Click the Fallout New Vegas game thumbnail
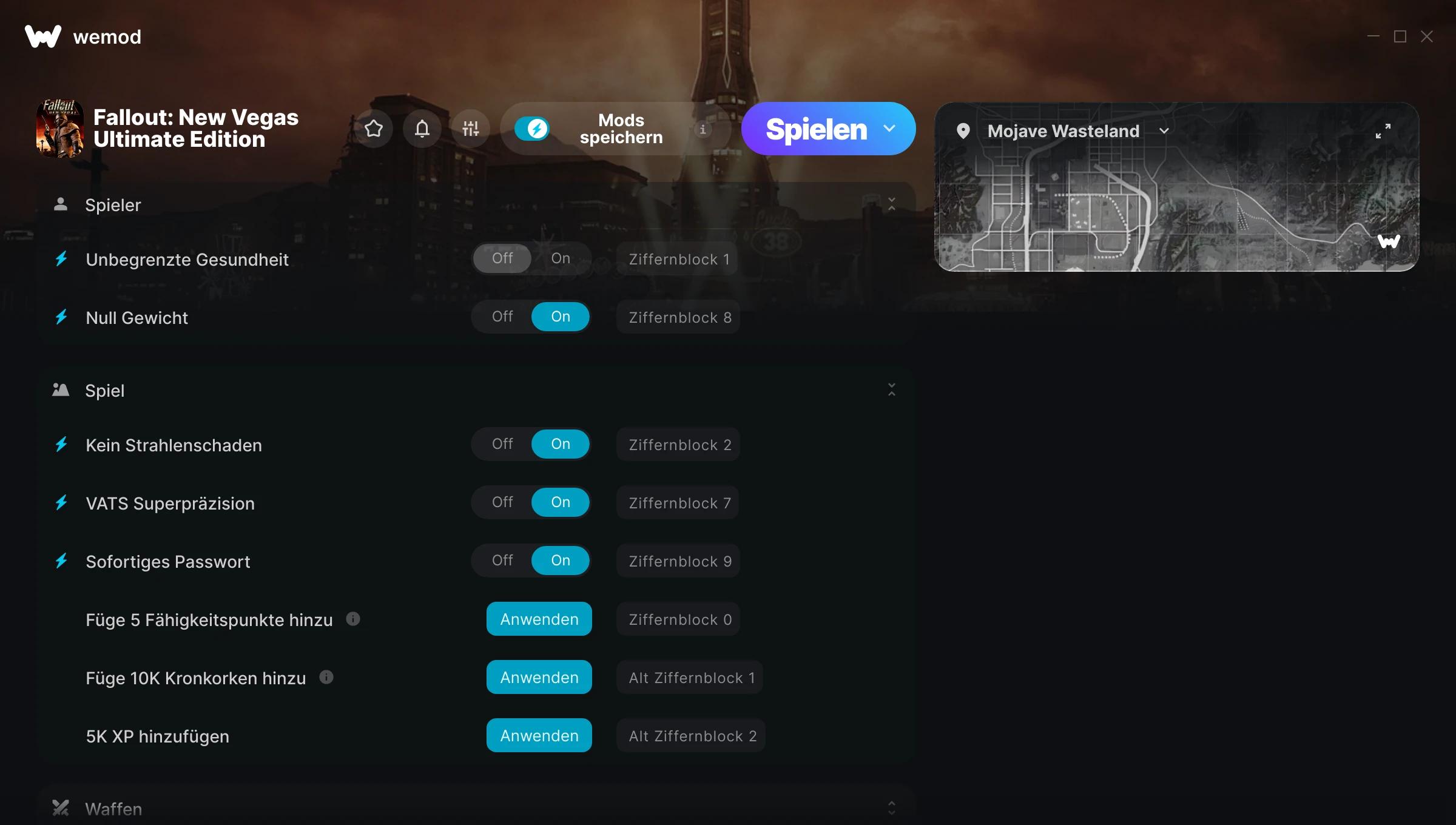The height and width of the screenshot is (825, 1456). [60, 129]
